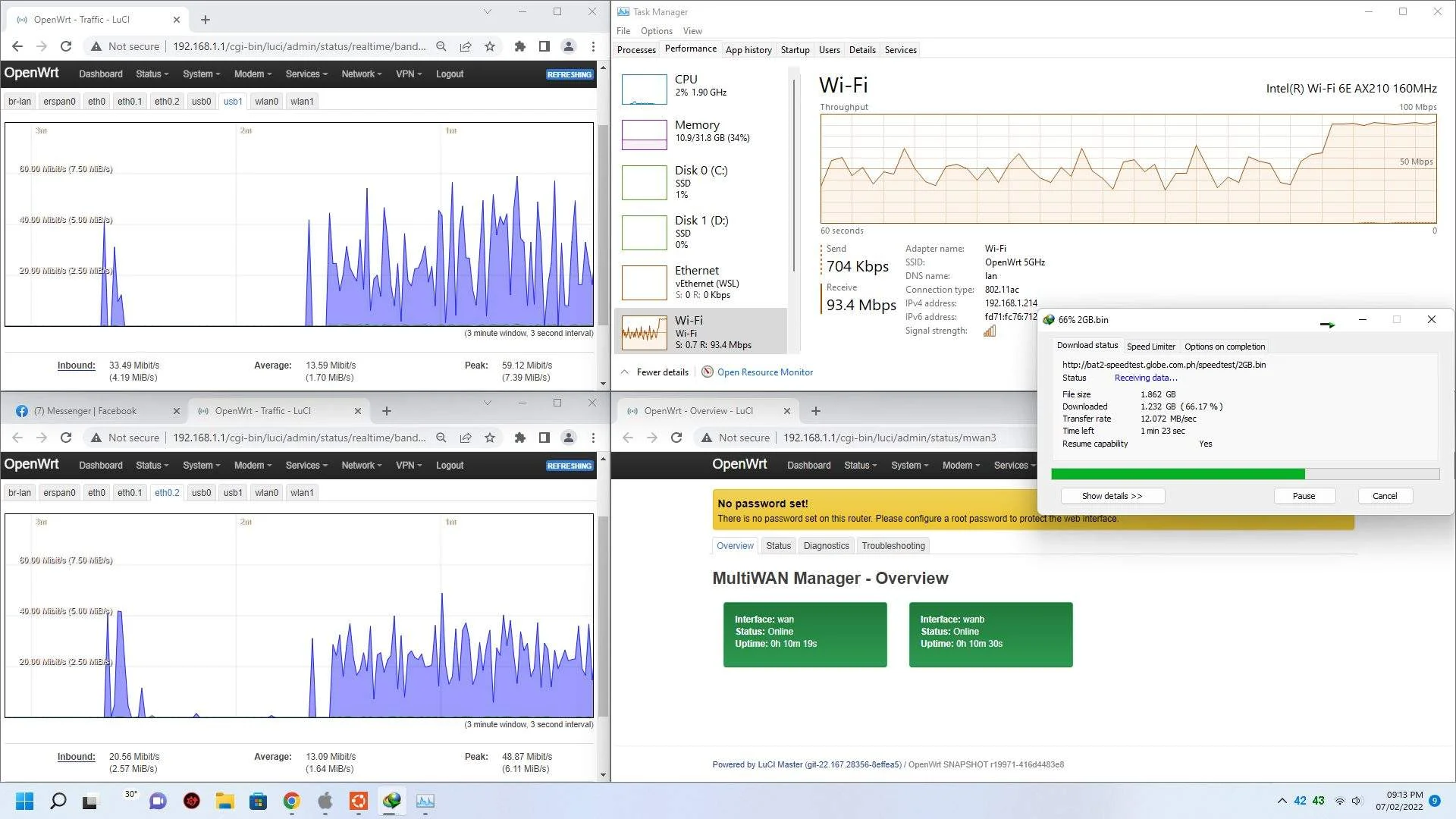
Task: Zoom magnifier icon in top-left address bar
Action: [441, 46]
